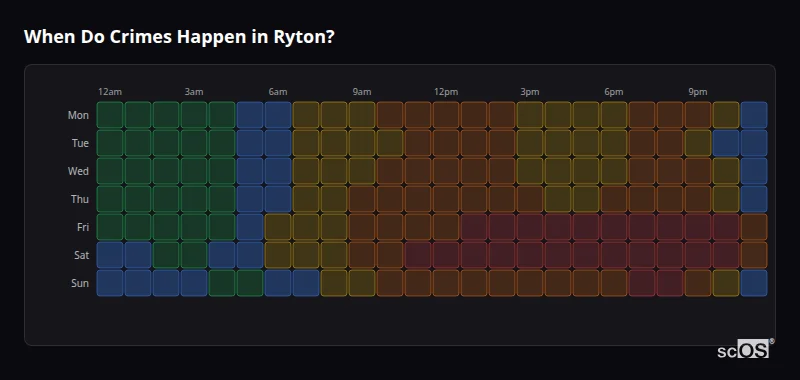
Task: Select the Thursday 9am heatmap cell
Action: 362,199
